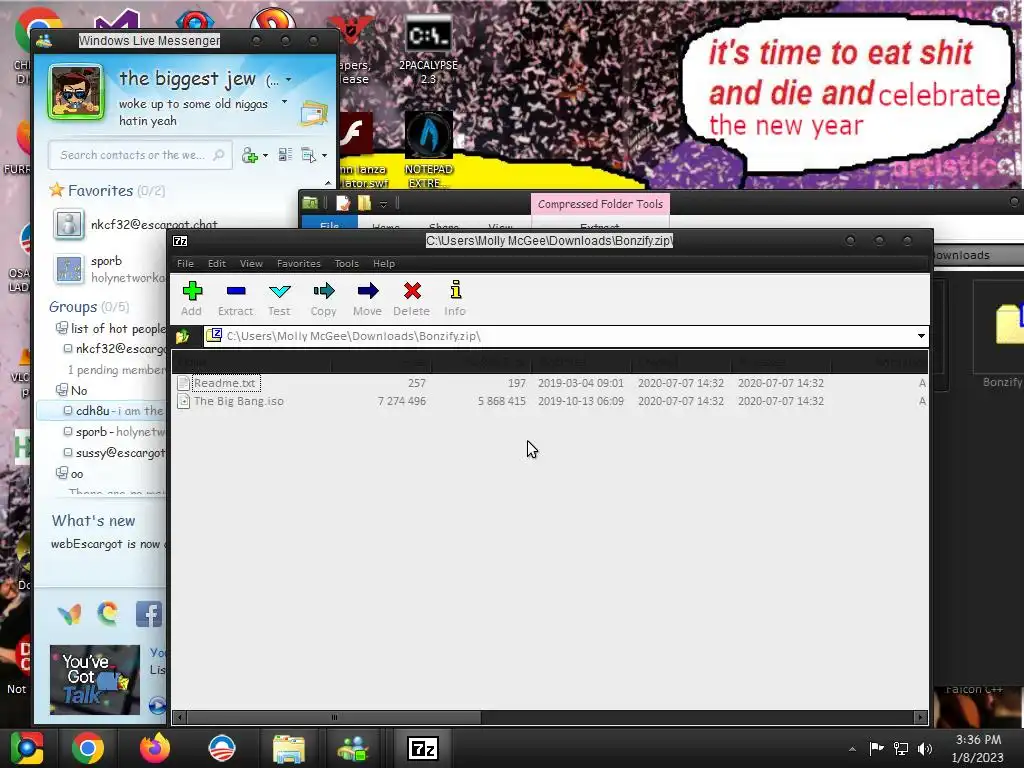Open the Messenger email inbox icon
This screenshot has width=1024, height=768.
(x=314, y=114)
